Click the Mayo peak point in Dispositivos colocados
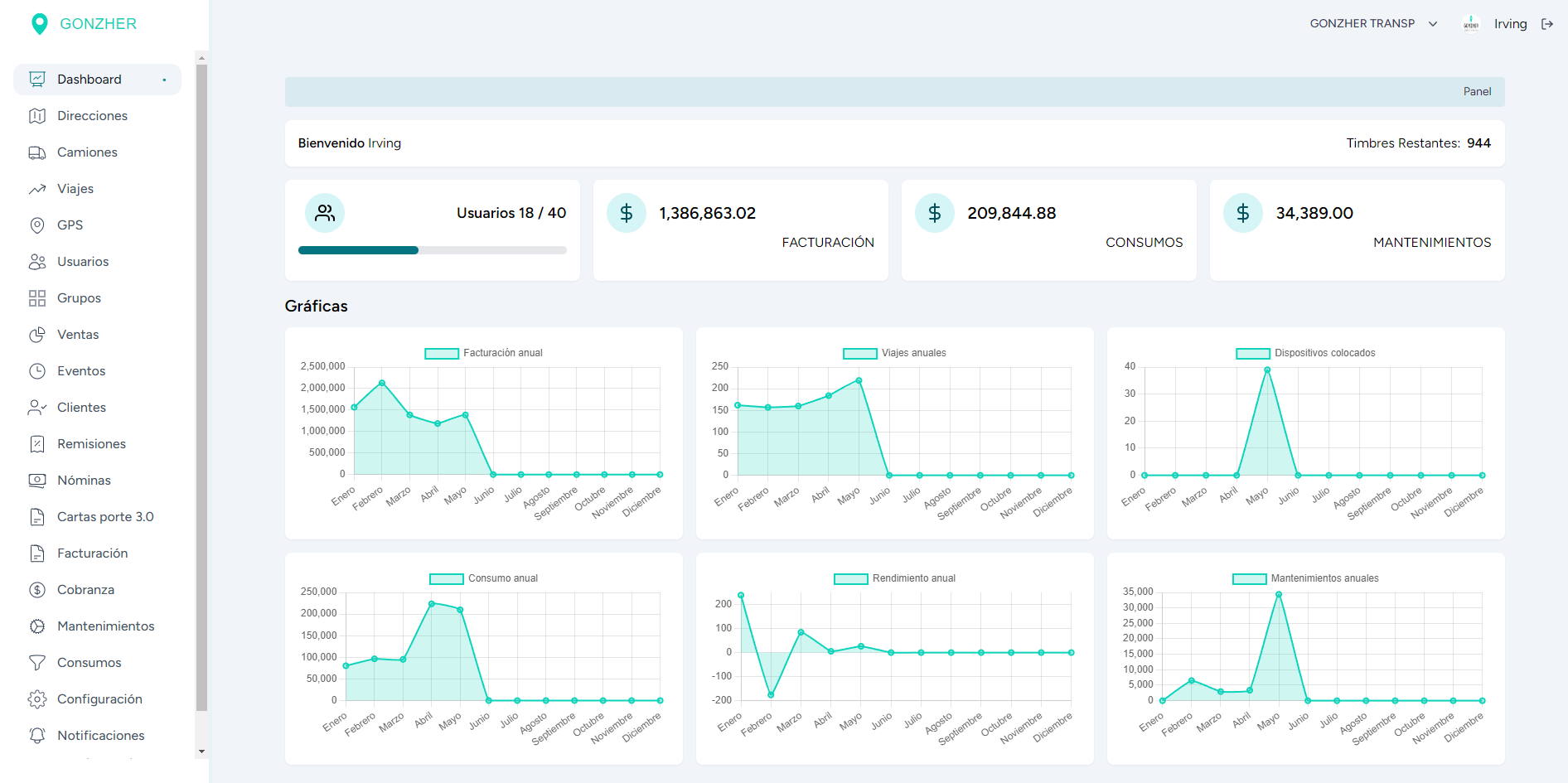This screenshot has width=1568, height=783. [x=1267, y=370]
